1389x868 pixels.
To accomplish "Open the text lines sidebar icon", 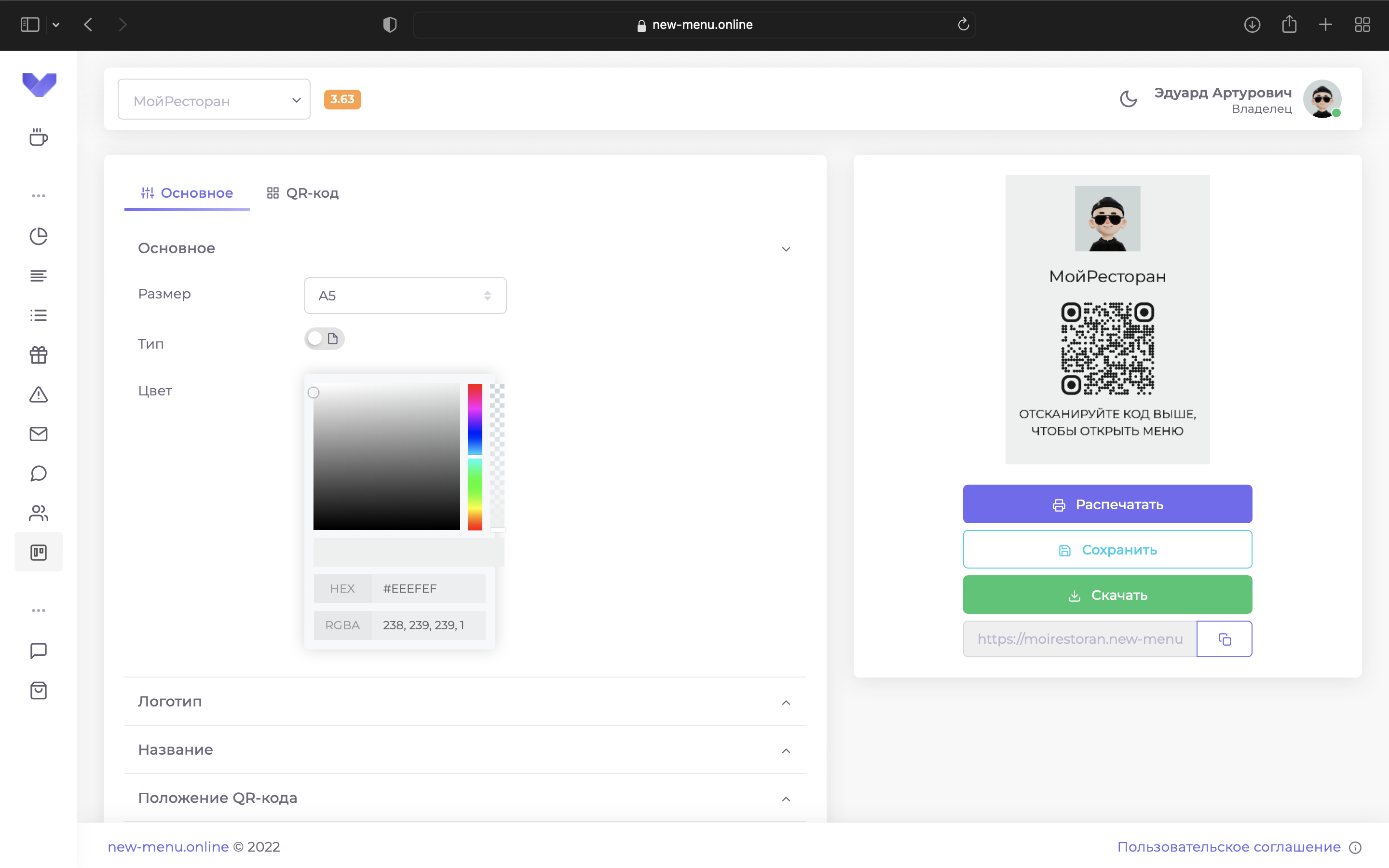I will (39, 276).
